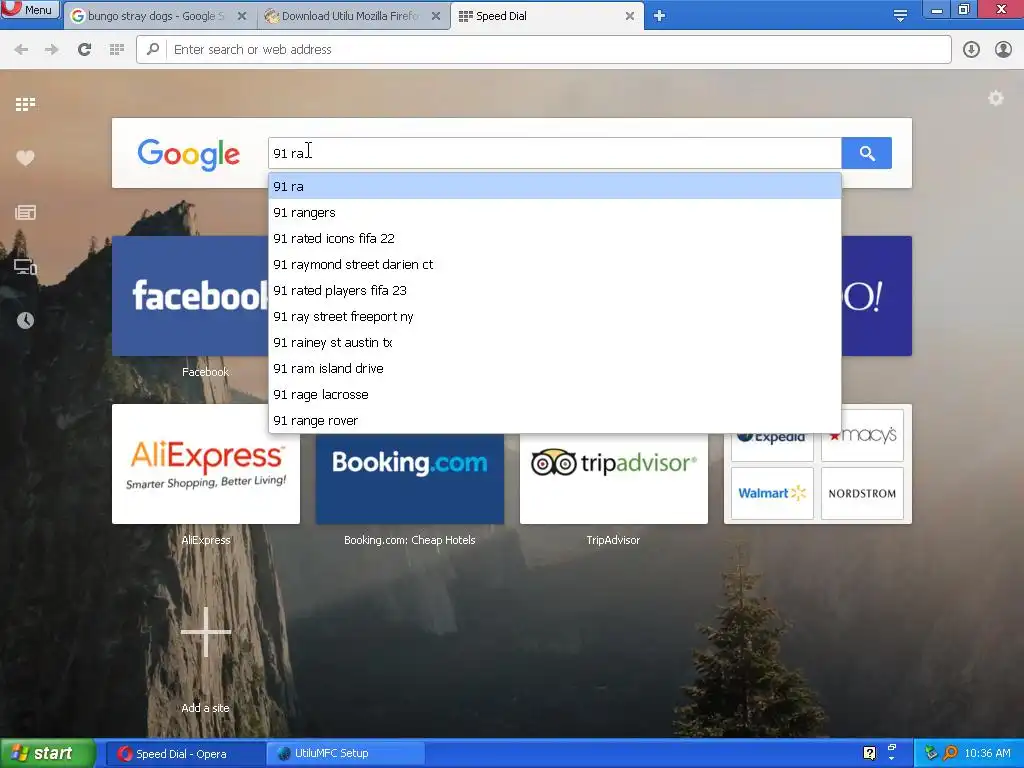
Task: Open a new tab with plus icon
Action: pos(660,16)
